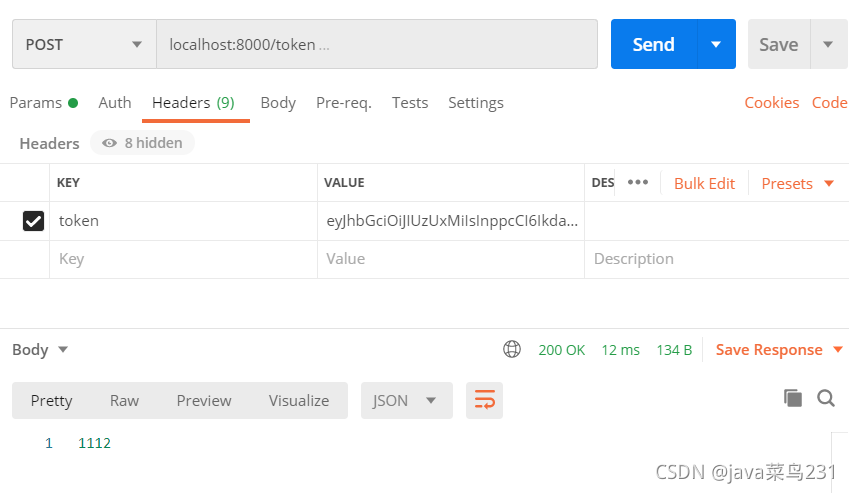849x493 pixels.
Task: Expand the Presets dropdown
Action: (797, 183)
